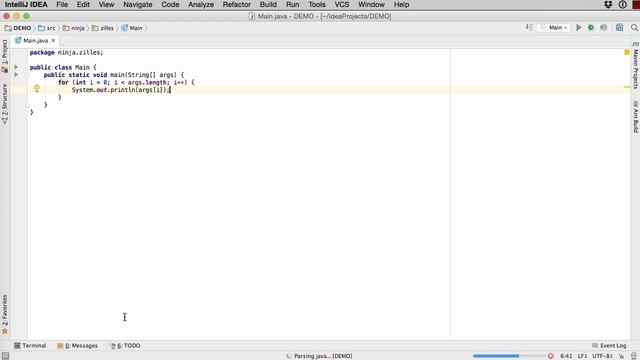
Task: Open the Help menu
Action: [401, 4]
